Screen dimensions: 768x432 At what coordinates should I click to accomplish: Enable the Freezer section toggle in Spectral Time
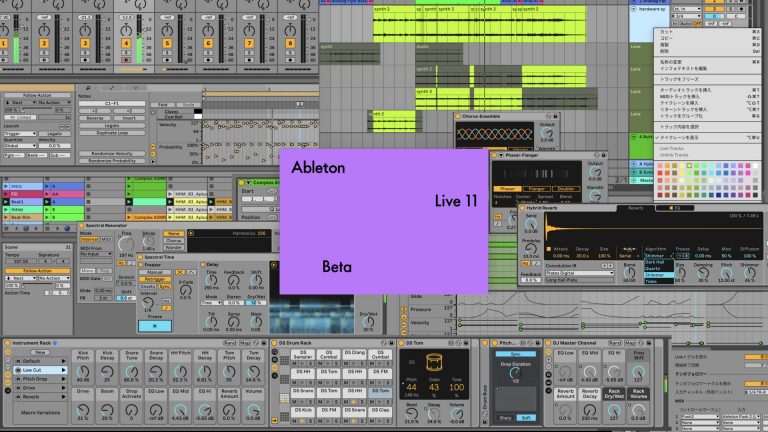click(141, 265)
